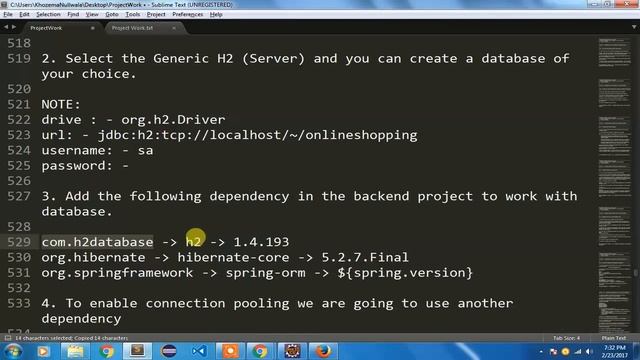Viewport: 640px width, 360px height.
Task: Open the Windows Start menu
Action: 13,351
